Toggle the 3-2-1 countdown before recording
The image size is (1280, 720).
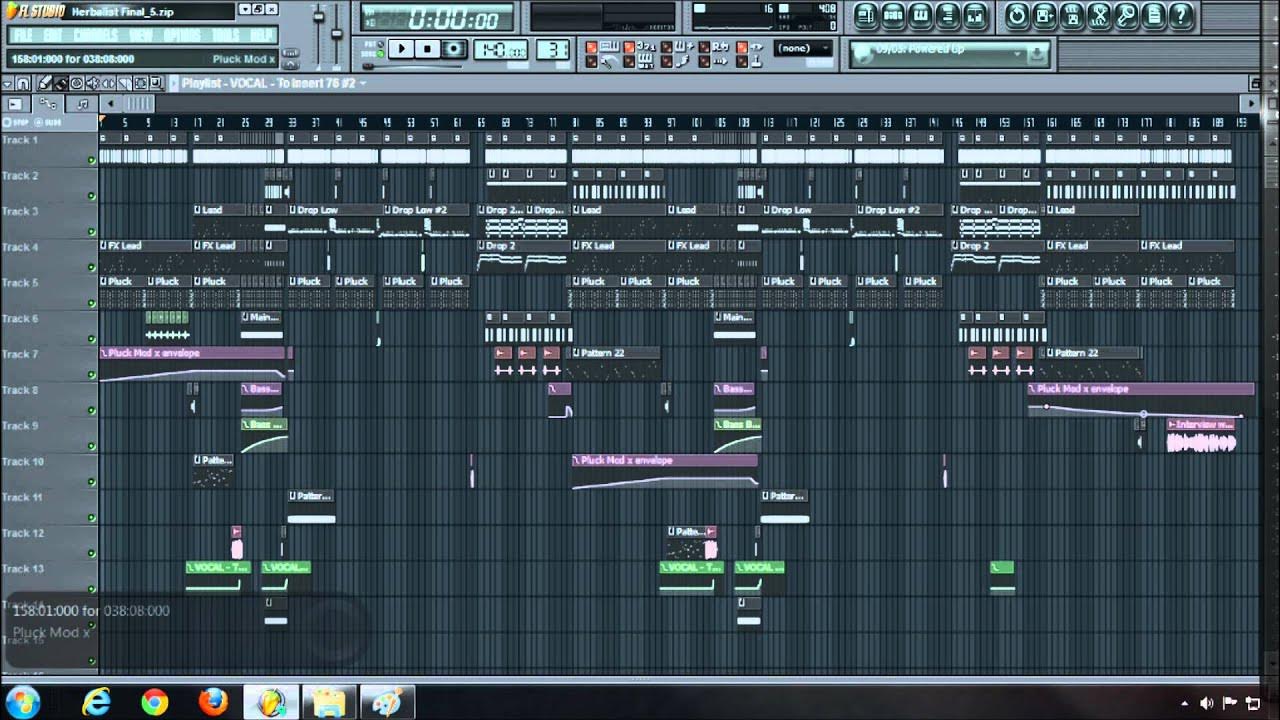(x=640, y=46)
